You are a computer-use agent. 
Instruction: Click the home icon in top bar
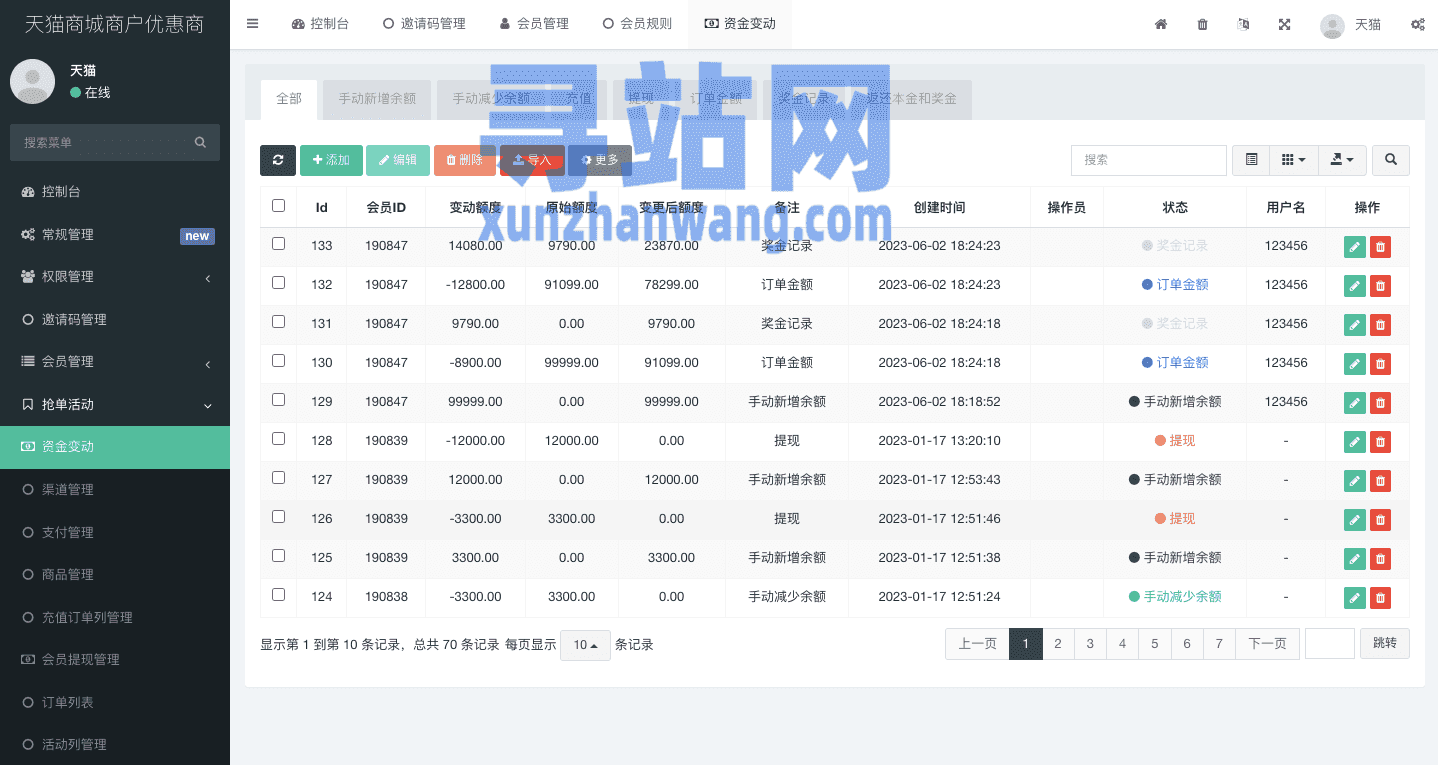pos(1161,24)
